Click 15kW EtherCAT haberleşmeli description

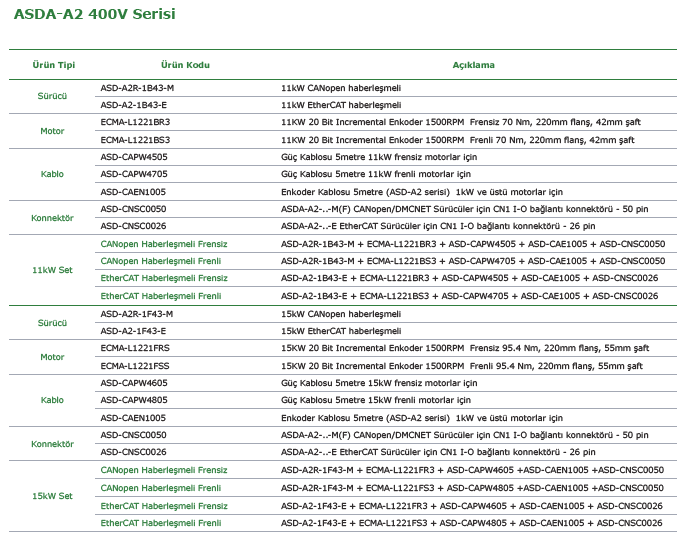click(341, 331)
